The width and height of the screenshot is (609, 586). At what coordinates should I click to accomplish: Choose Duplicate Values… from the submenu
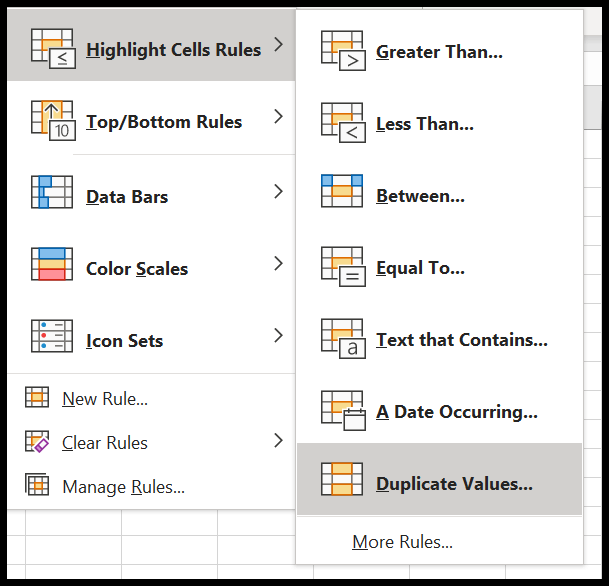click(439, 479)
